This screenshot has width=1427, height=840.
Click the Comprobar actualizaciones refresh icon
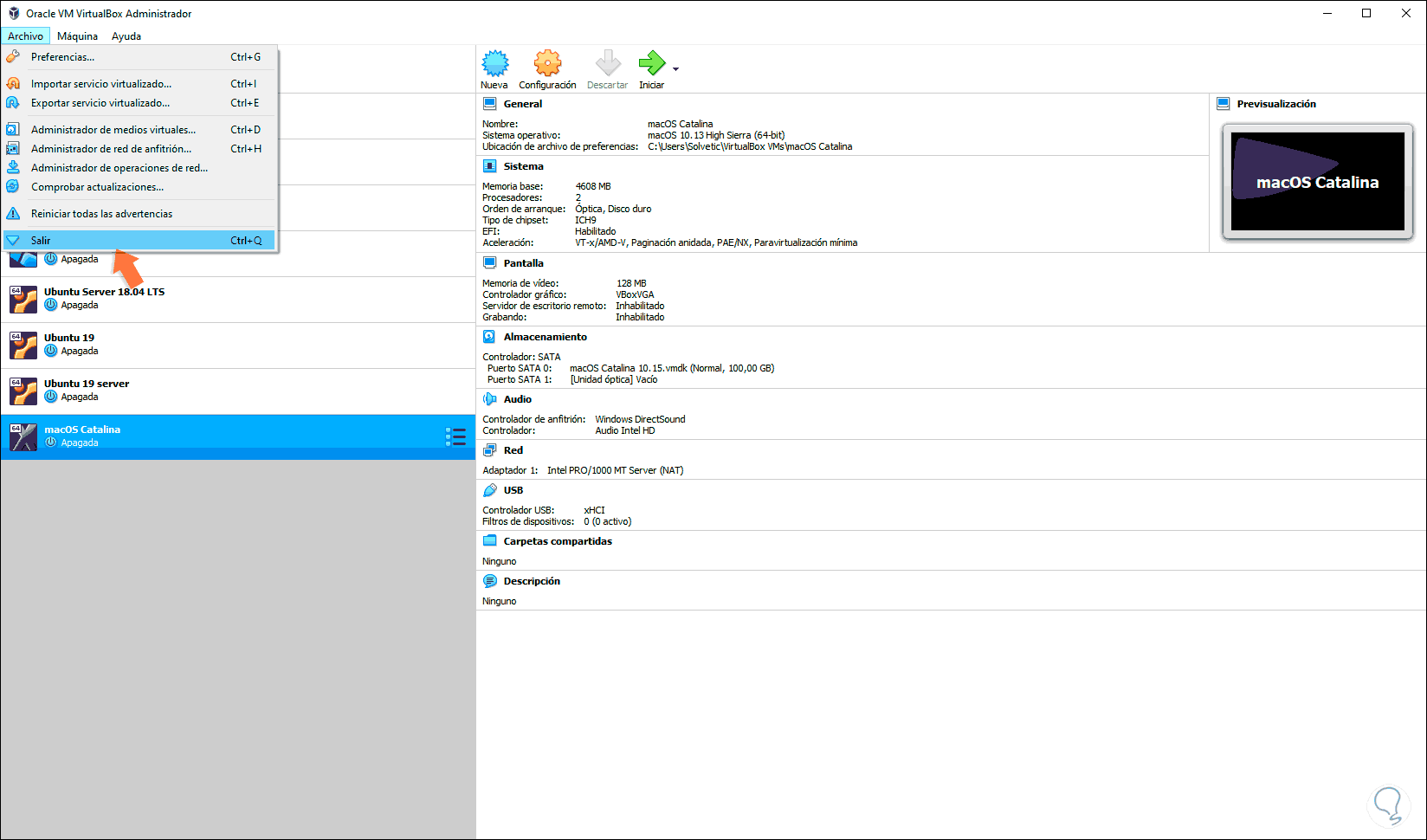[13, 187]
